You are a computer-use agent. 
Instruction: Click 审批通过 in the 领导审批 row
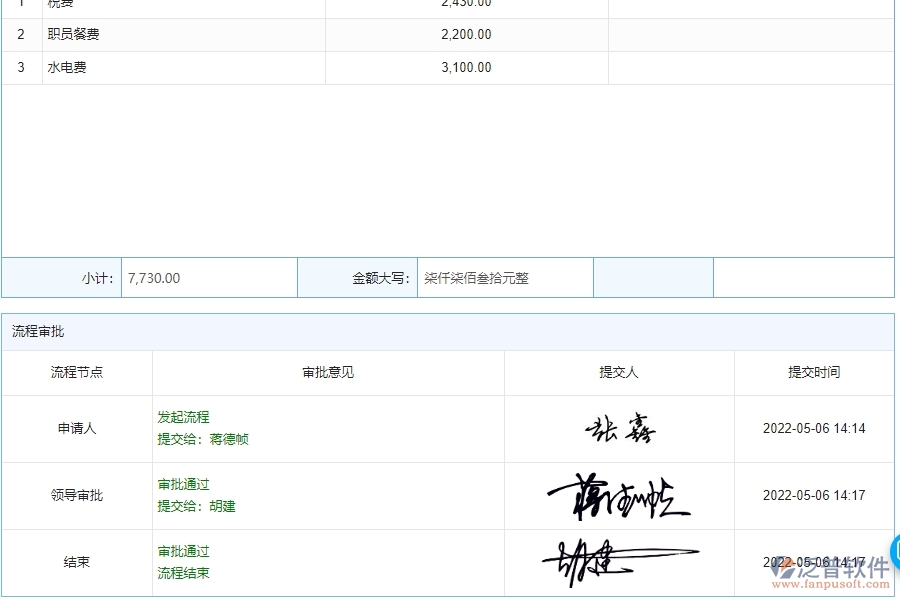[x=183, y=484]
